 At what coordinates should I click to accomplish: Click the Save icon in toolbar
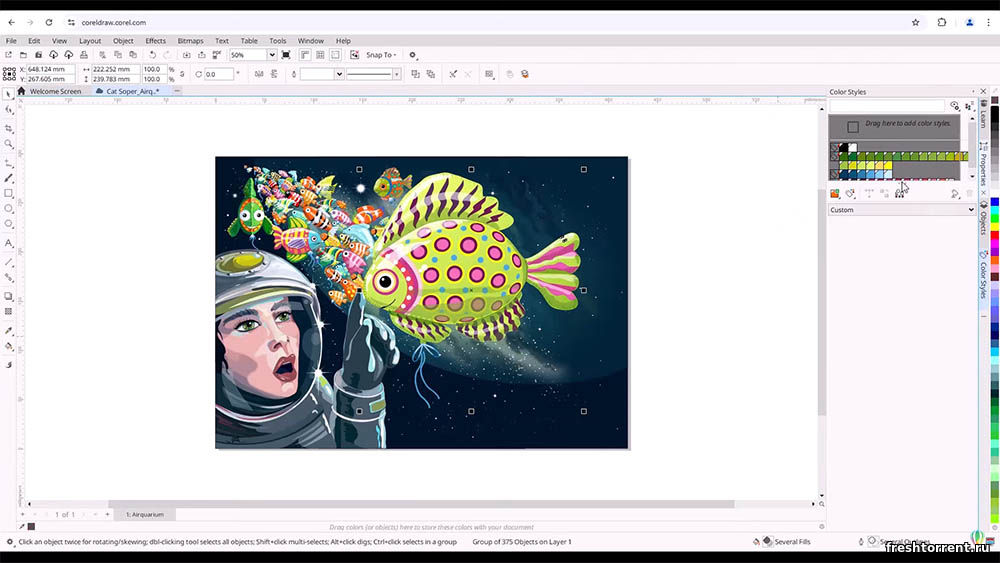[x=38, y=55]
